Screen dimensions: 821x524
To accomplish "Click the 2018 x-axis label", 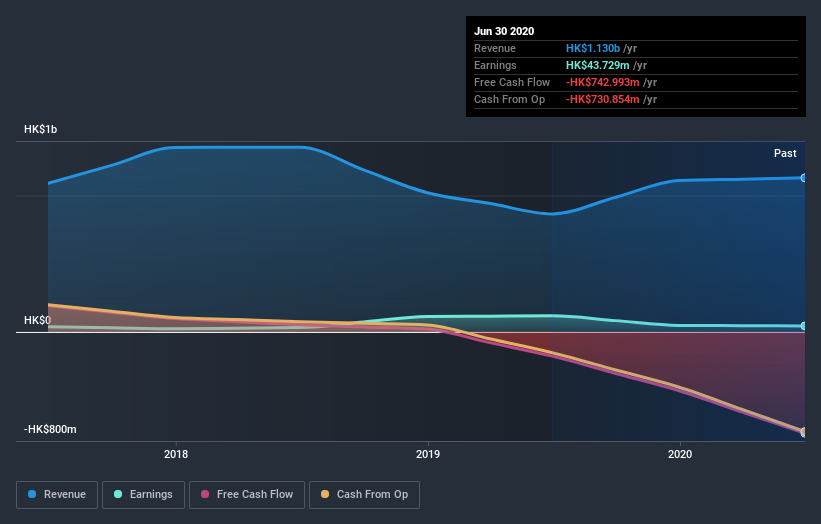I will coord(176,454).
